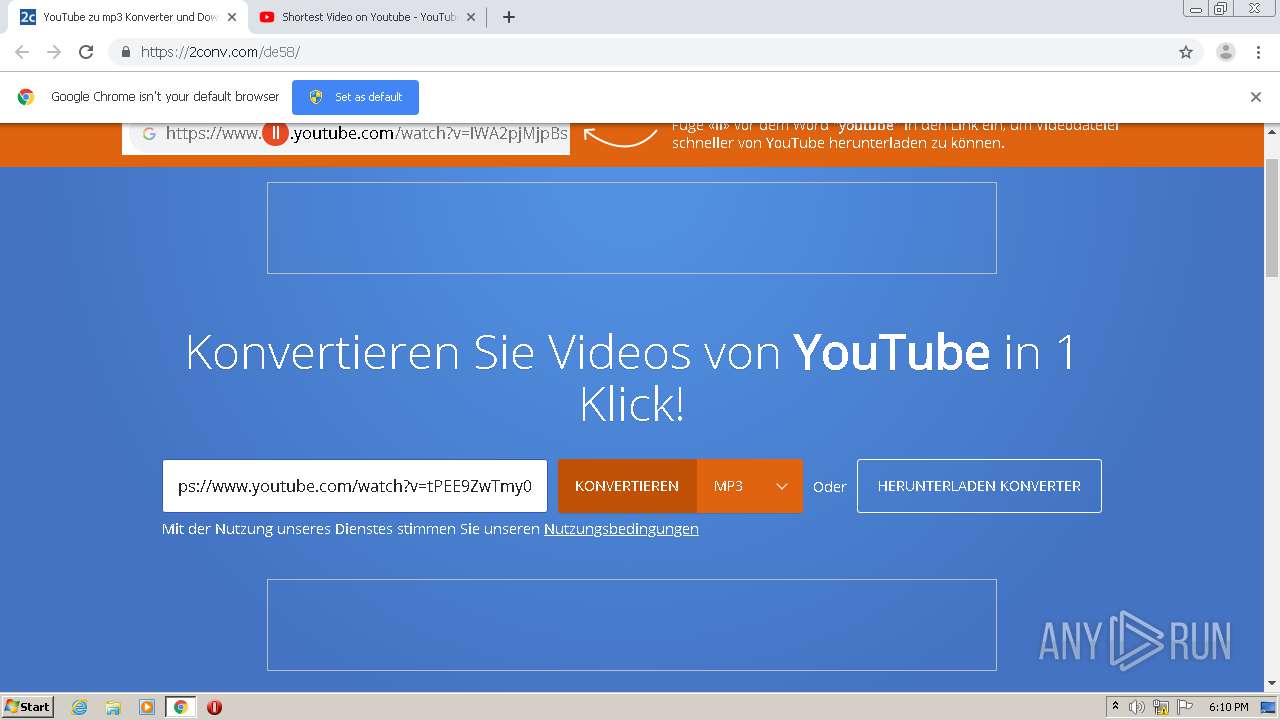Open the Action Center flag icon
Viewport: 1280px width, 720px height.
click(x=1183, y=707)
